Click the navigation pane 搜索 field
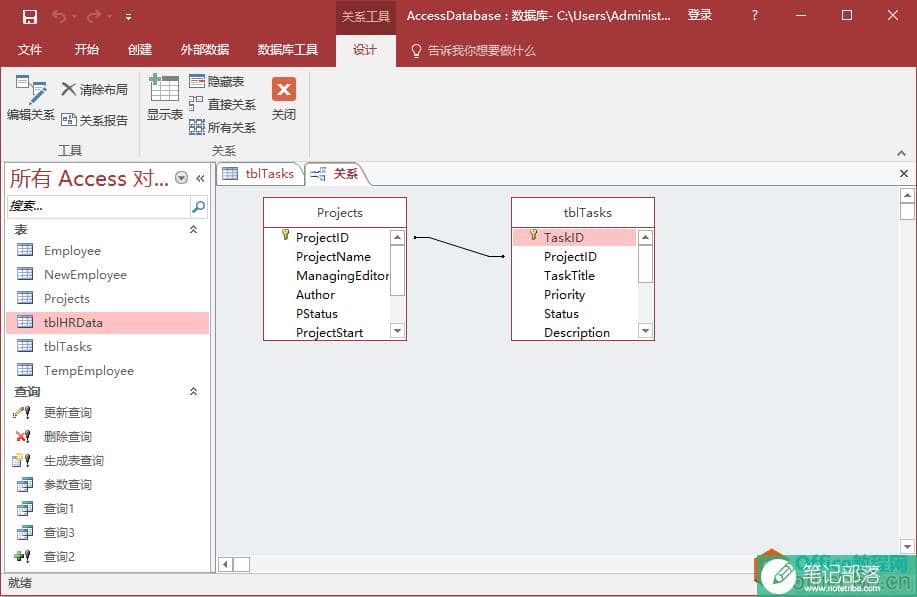This screenshot has height=597, width=917. point(99,206)
